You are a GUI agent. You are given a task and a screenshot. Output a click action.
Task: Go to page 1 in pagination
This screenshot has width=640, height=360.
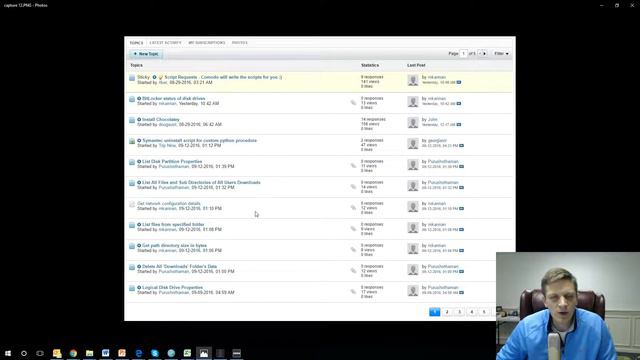pos(435,312)
